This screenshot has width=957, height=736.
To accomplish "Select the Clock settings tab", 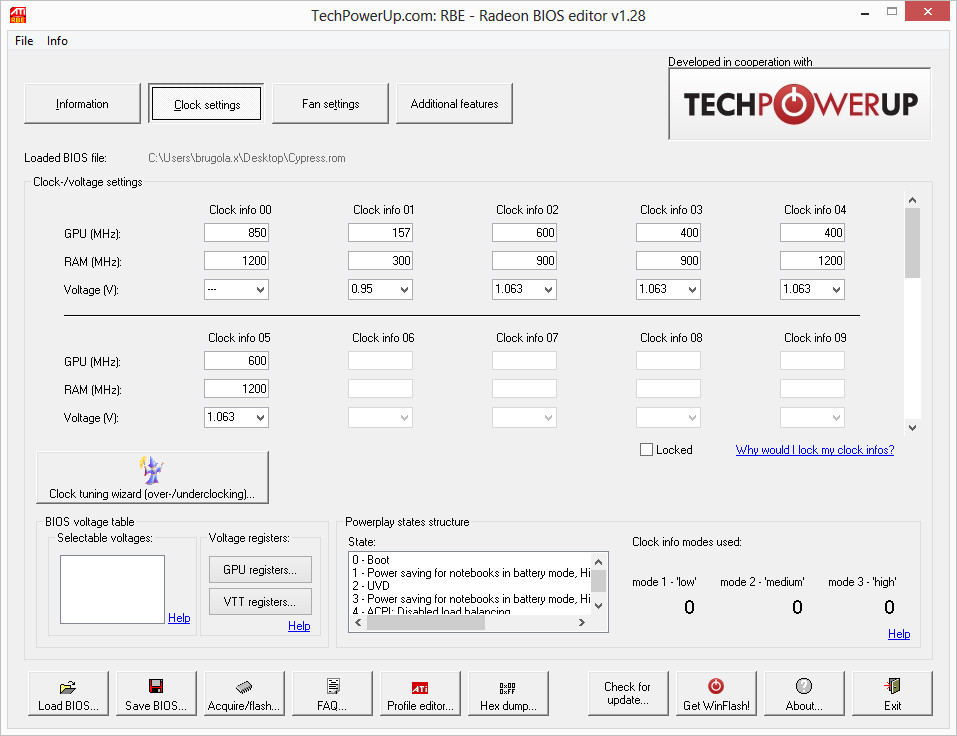I will click(x=206, y=104).
